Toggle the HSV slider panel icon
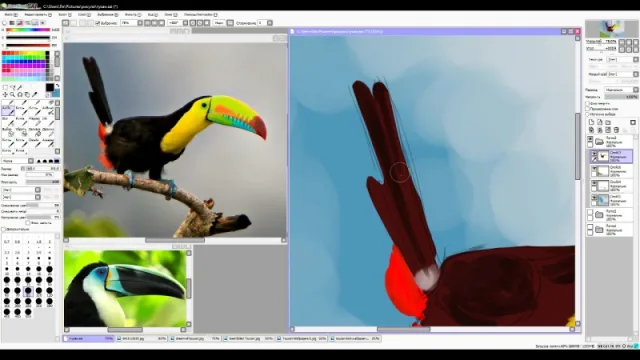The width and height of the screenshot is (640, 360). 20,23
